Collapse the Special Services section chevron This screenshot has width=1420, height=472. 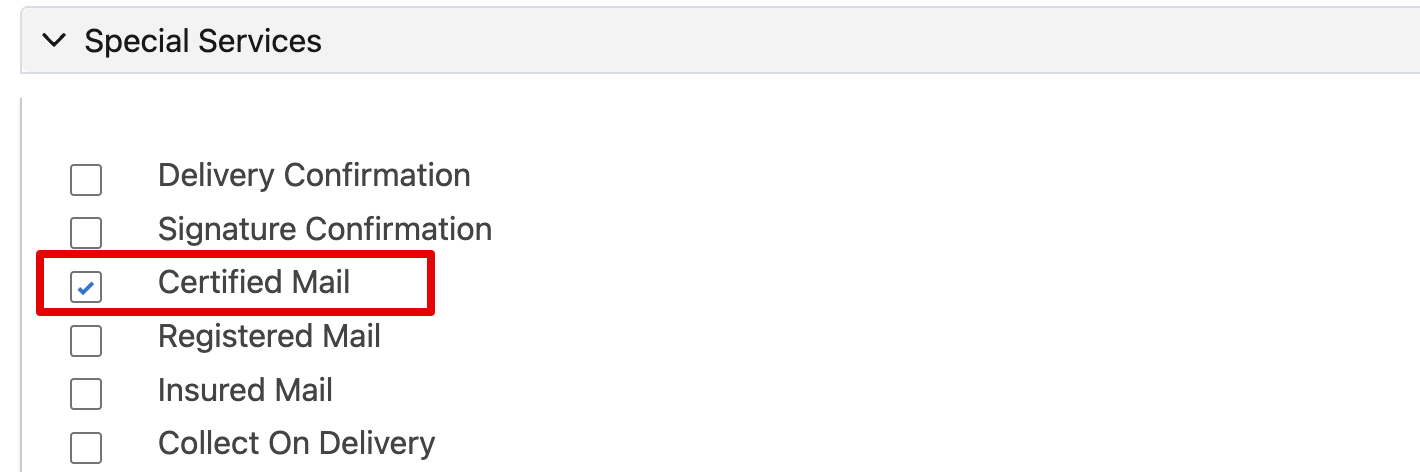pyautogui.click(x=55, y=41)
